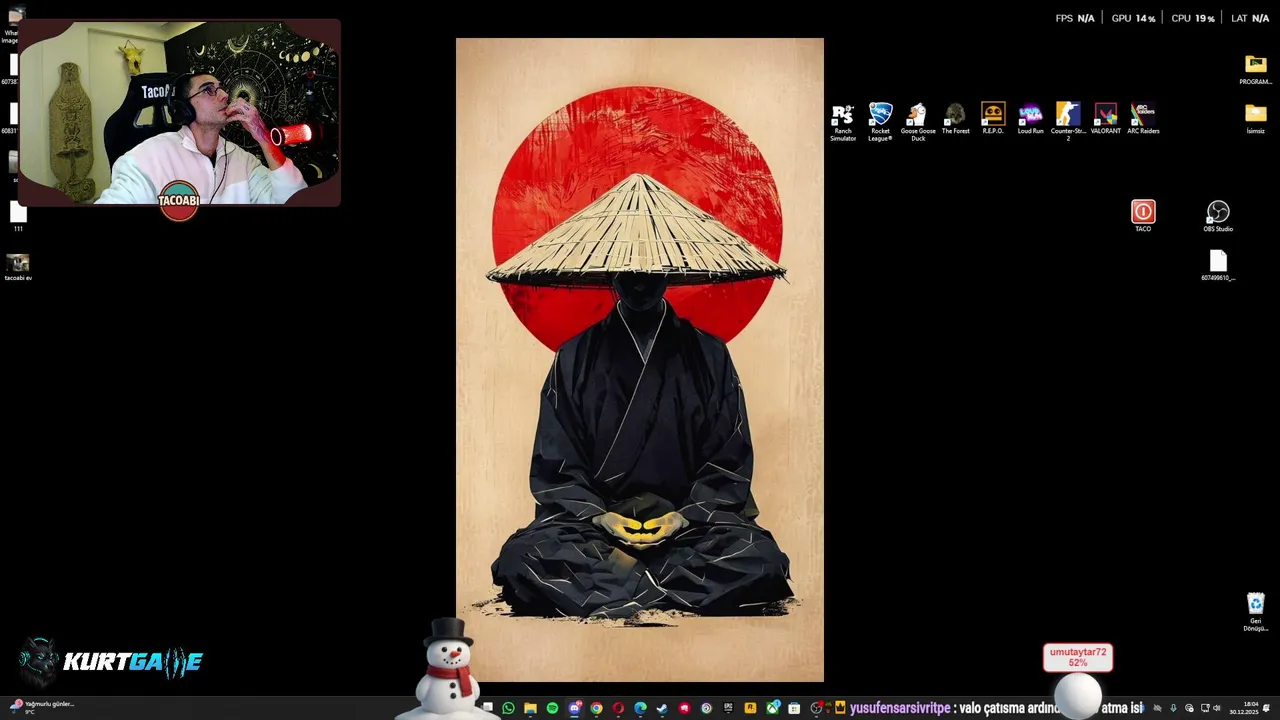Screen dimensions: 1280x720
Task: Select the ARC Raiders shortcut
Action: 1143,118
